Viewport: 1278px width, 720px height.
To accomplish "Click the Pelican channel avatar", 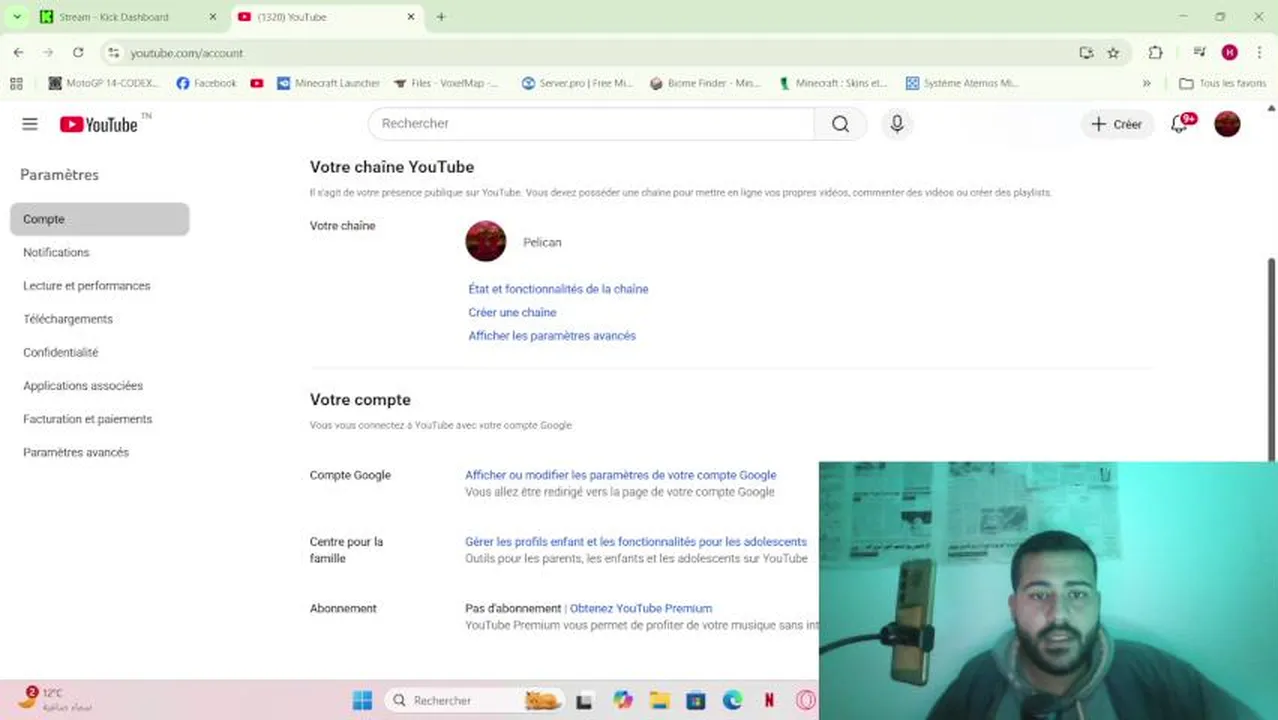I will pyautogui.click(x=486, y=242).
